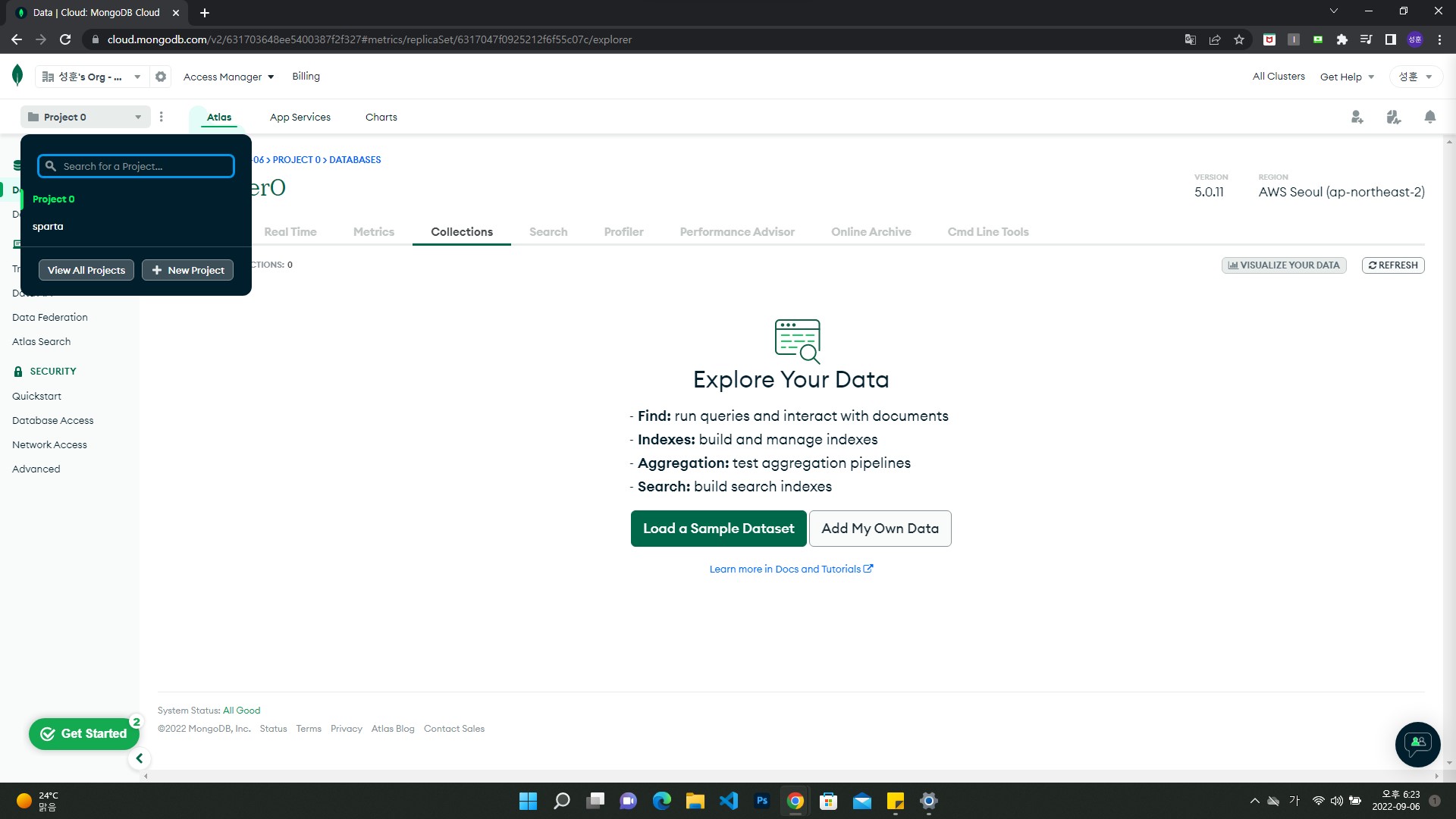Click the MongoDB leaf logo
The height and width of the screenshot is (819, 1456).
pyautogui.click(x=17, y=76)
